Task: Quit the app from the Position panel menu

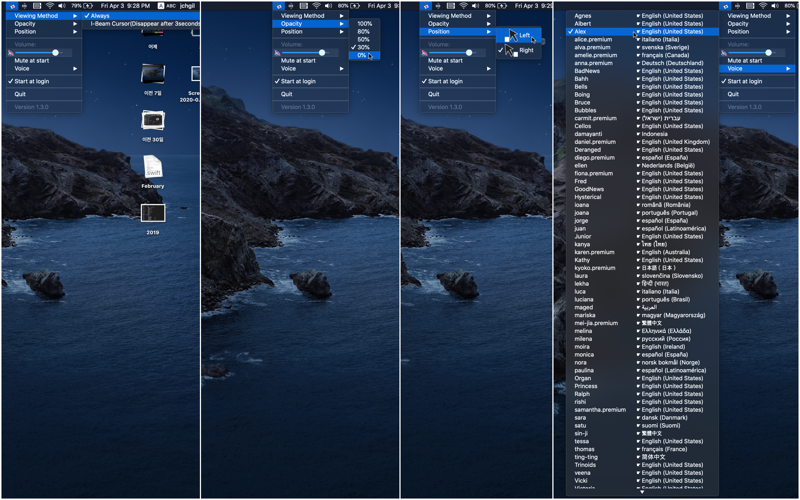Action: coord(458,94)
